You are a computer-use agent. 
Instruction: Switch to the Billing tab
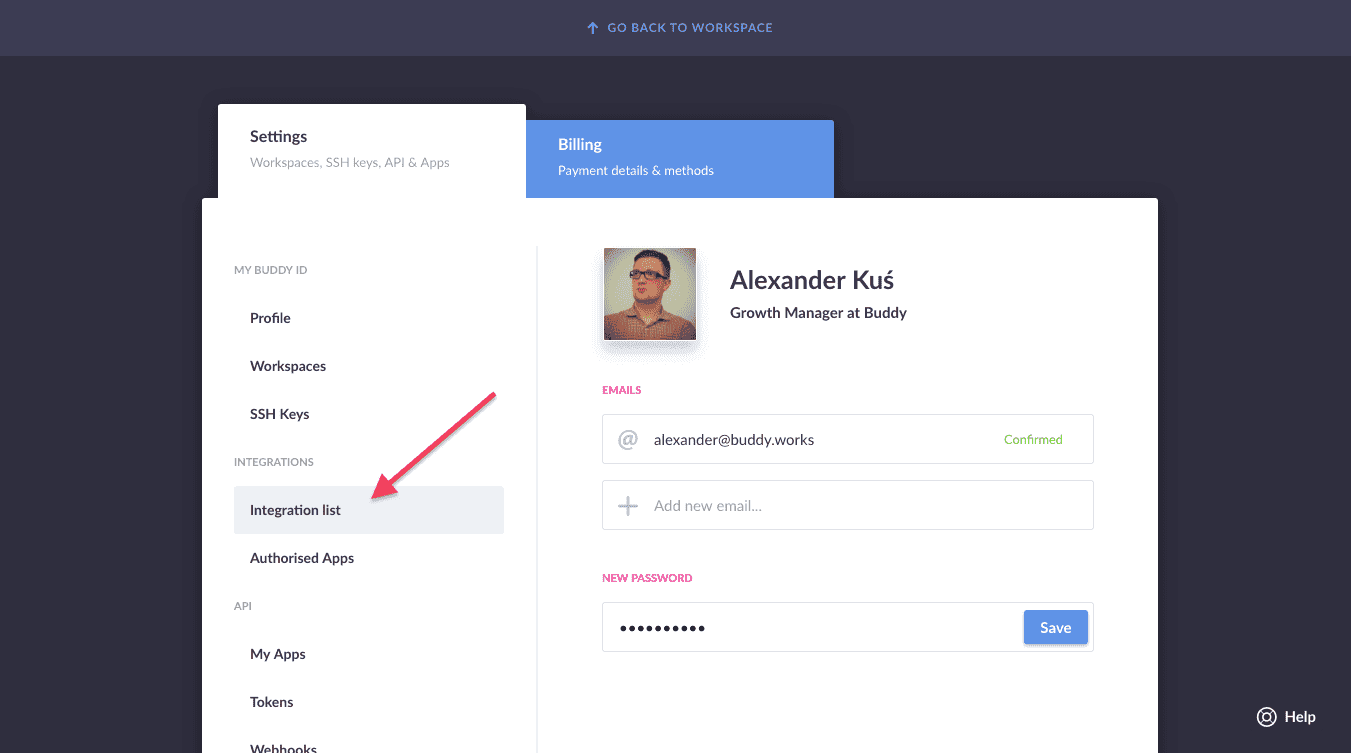(x=680, y=159)
